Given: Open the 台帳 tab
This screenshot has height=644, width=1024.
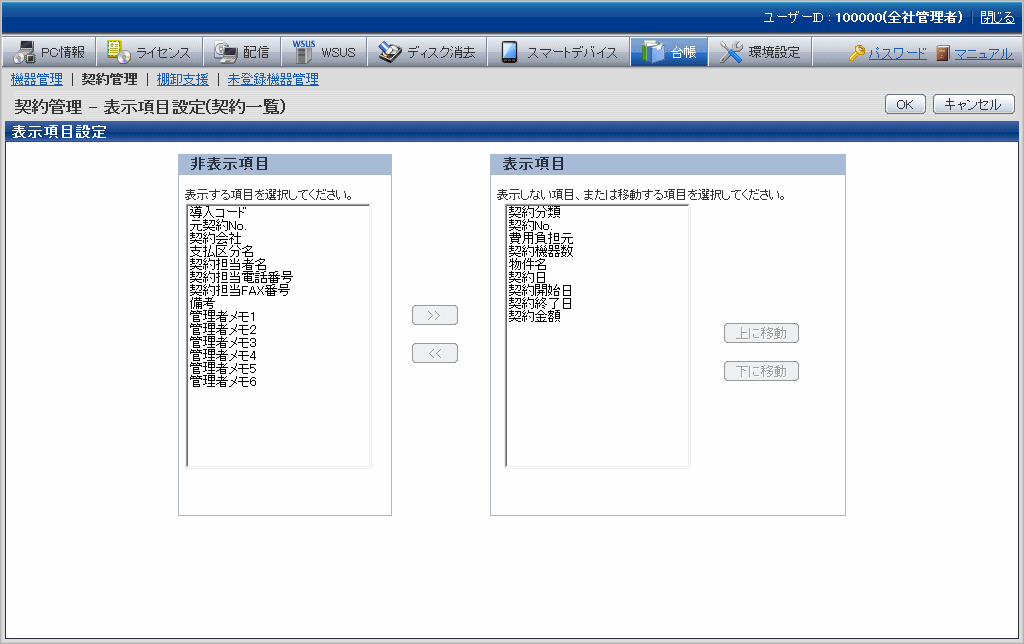Looking at the screenshot, I should [x=669, y=52].
